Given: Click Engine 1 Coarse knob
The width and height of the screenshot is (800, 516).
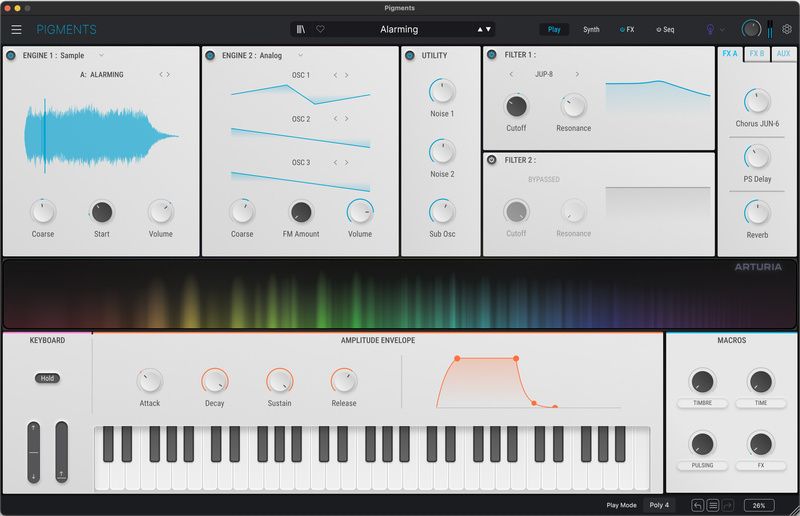Looking at the screenshot, I should [43, 212].
